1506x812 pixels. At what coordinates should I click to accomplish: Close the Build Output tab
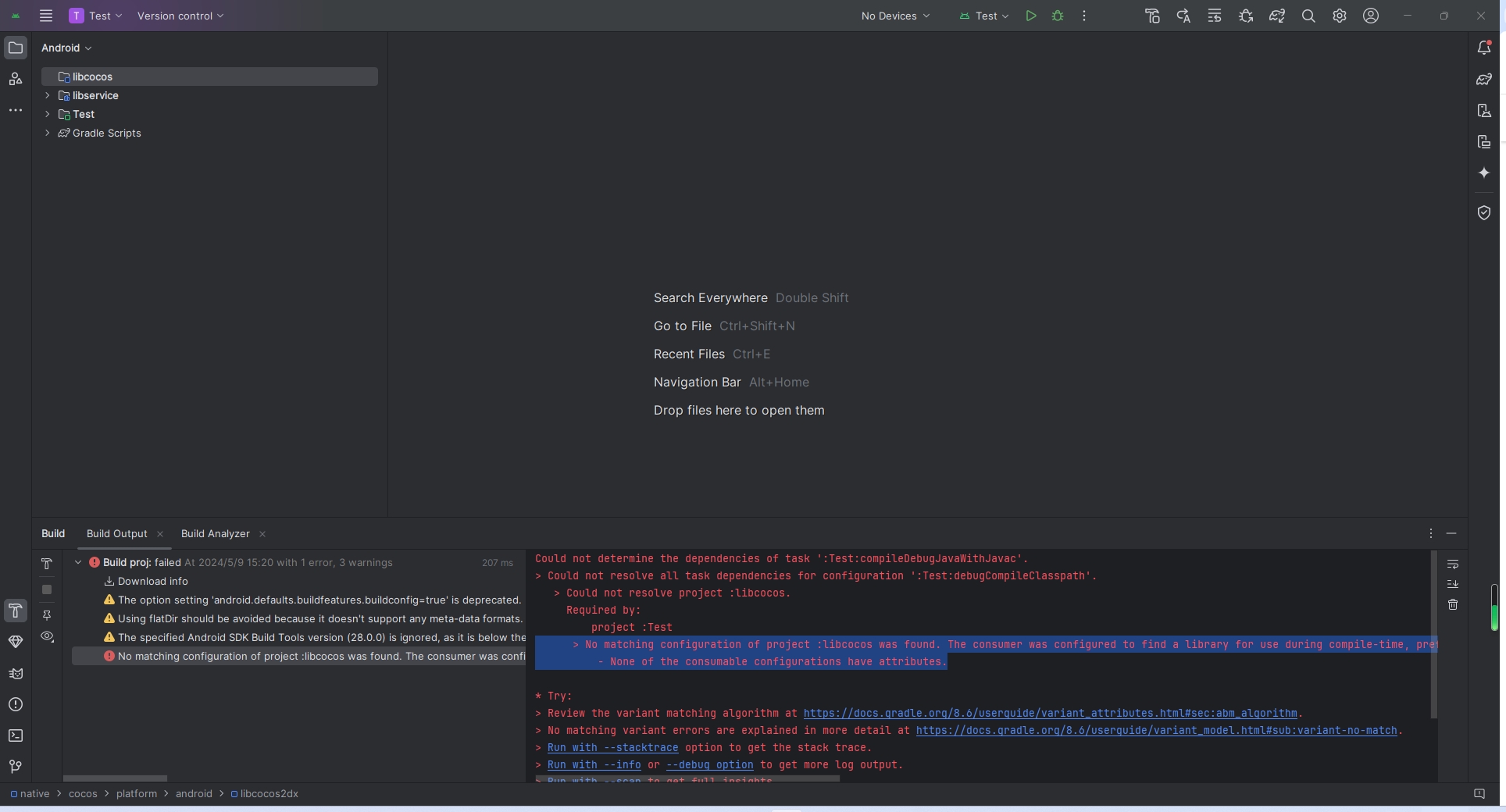coord(160,534)
